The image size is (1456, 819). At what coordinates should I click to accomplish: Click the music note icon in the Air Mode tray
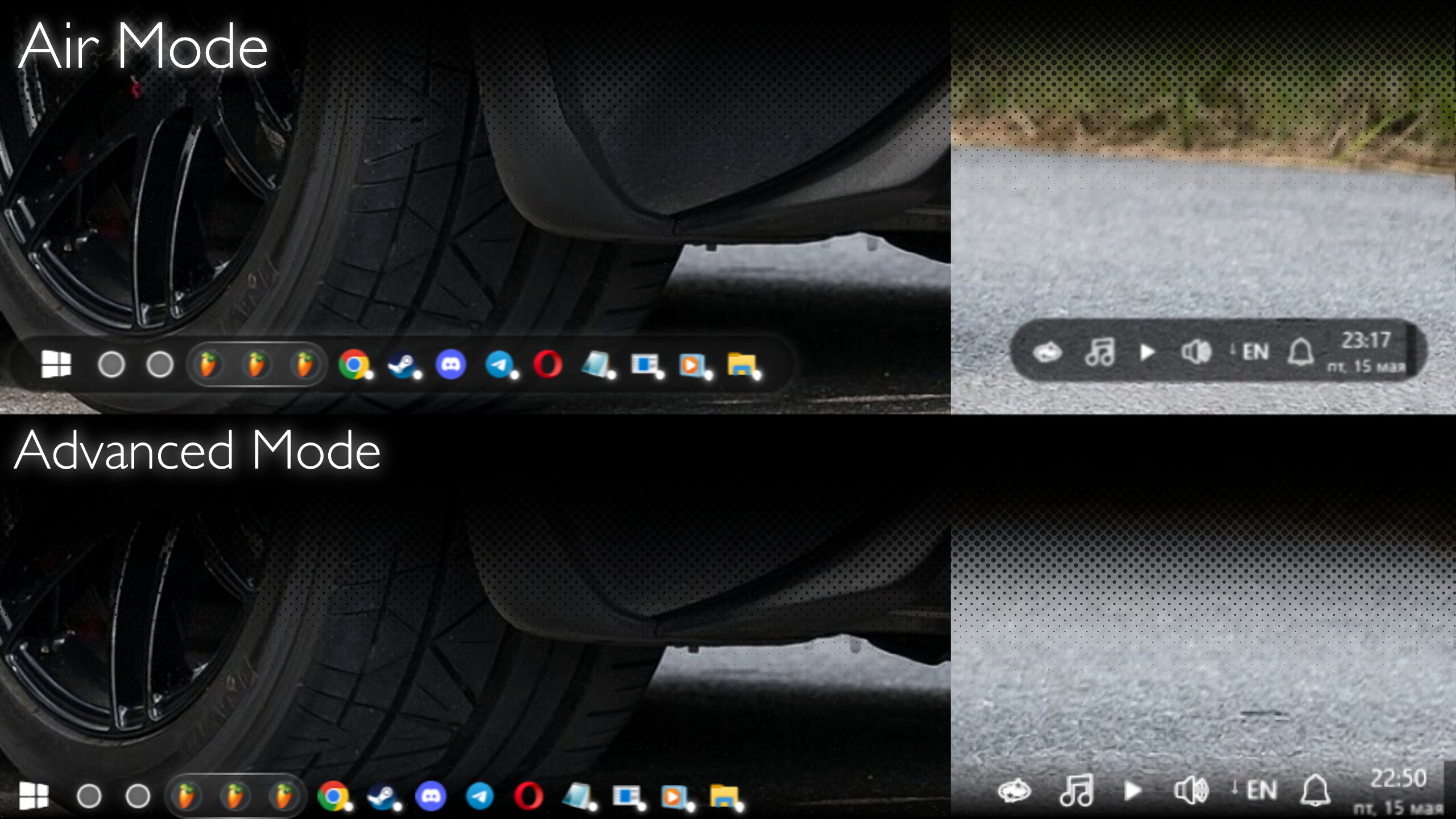click(x=1100, y=351)
